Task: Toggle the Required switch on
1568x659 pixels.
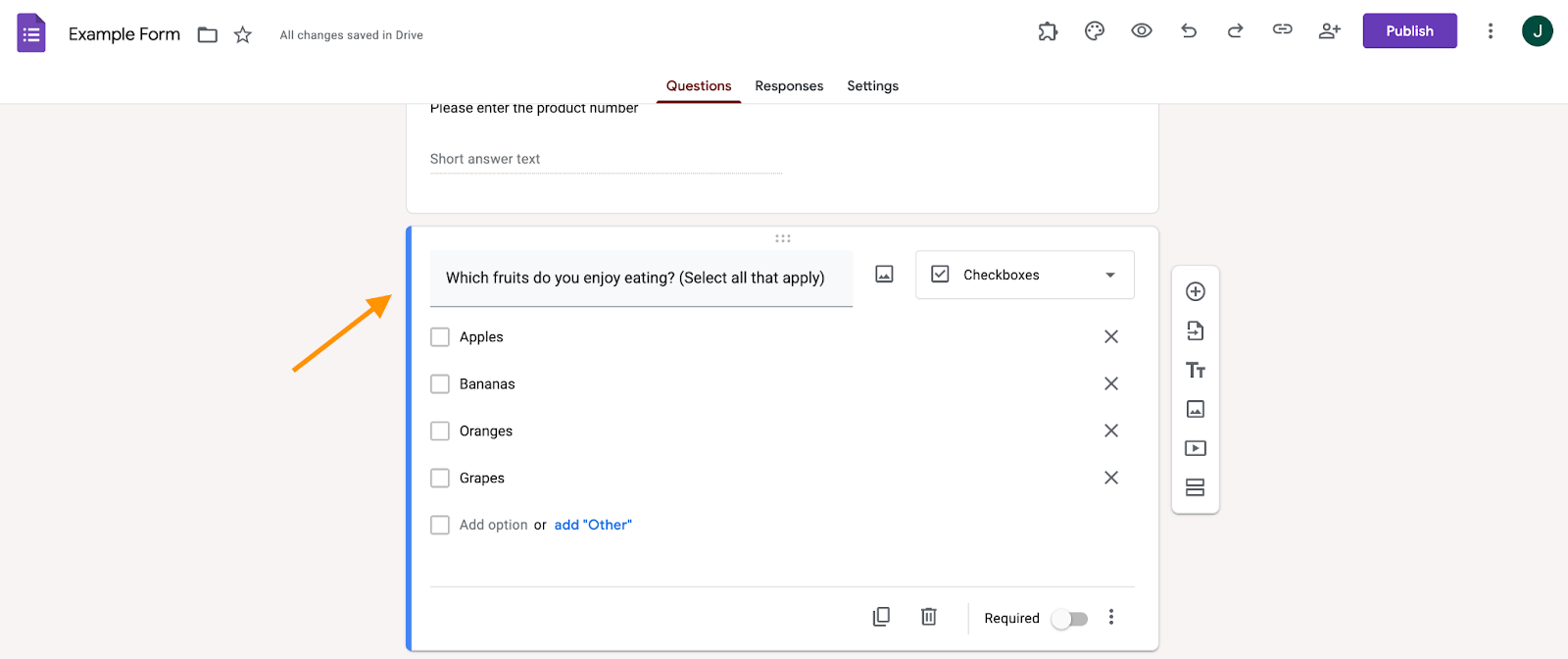Action: coord(1069,619)
